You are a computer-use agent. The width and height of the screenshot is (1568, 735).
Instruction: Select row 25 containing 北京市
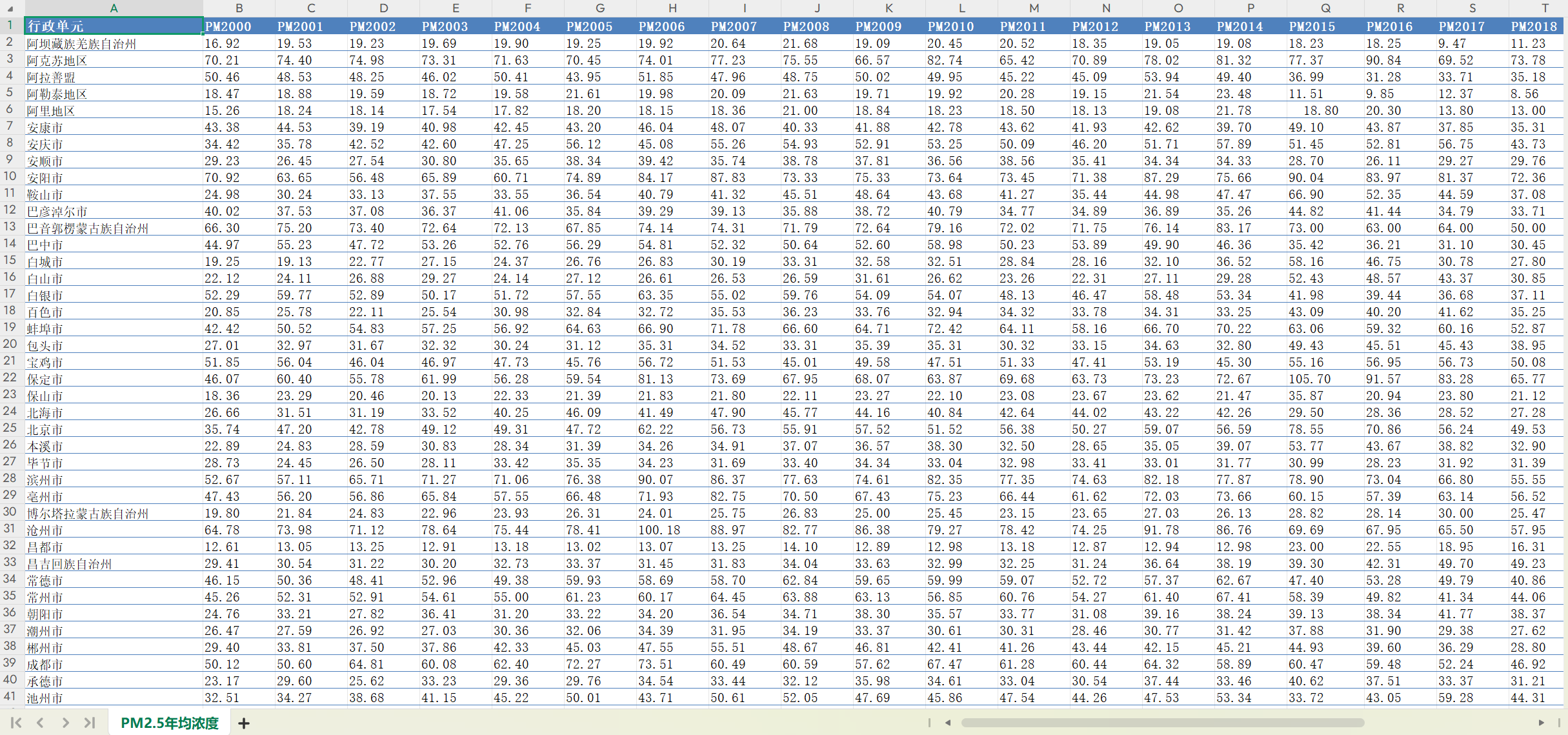[x=10, y=429]
